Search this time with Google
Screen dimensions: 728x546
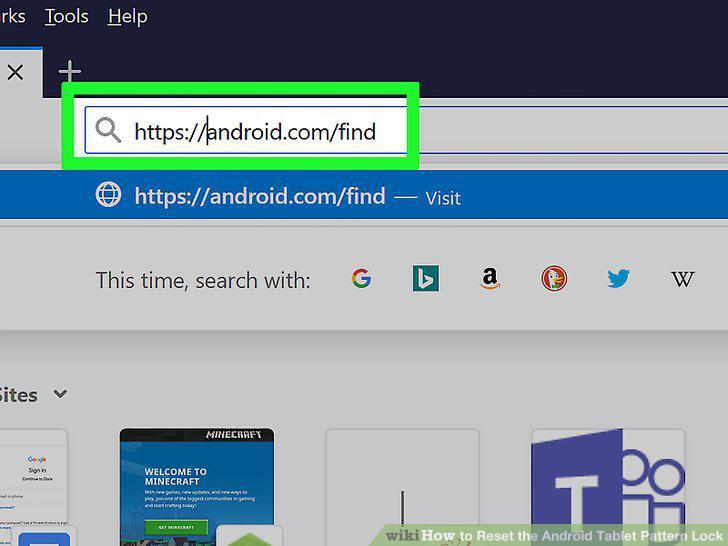[x=361, y=279]
